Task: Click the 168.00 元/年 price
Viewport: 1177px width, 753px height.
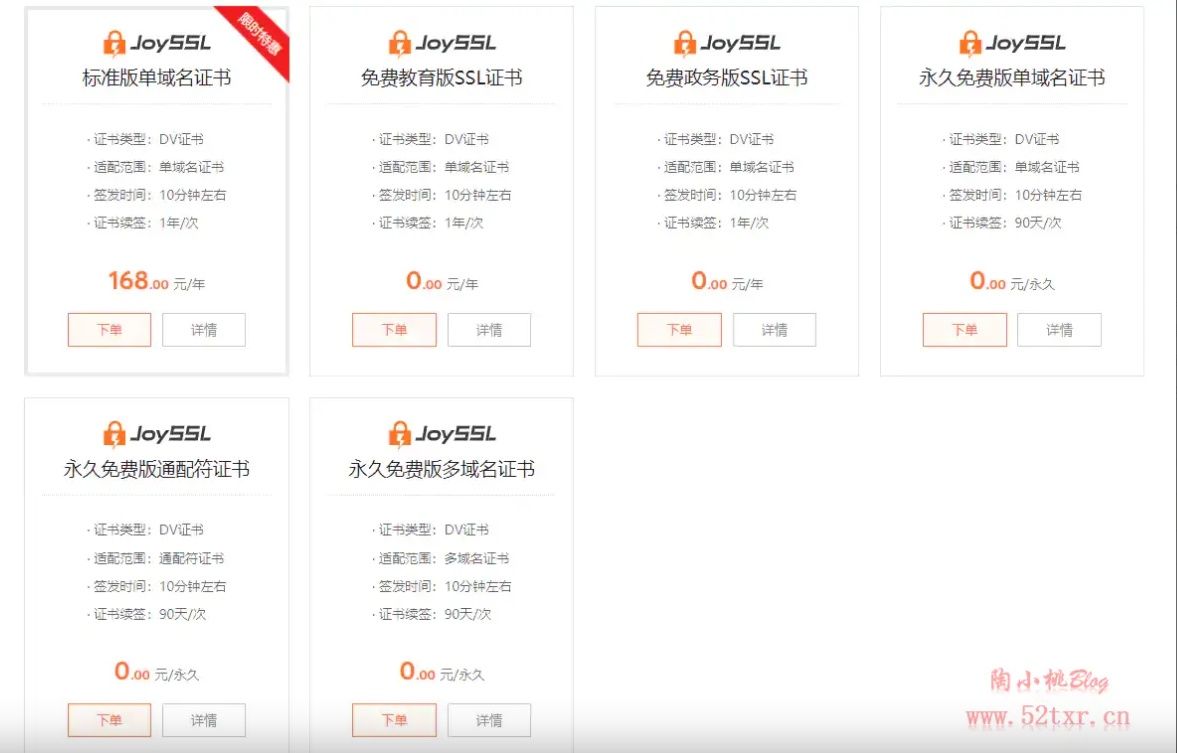Action: click(157, 282)
